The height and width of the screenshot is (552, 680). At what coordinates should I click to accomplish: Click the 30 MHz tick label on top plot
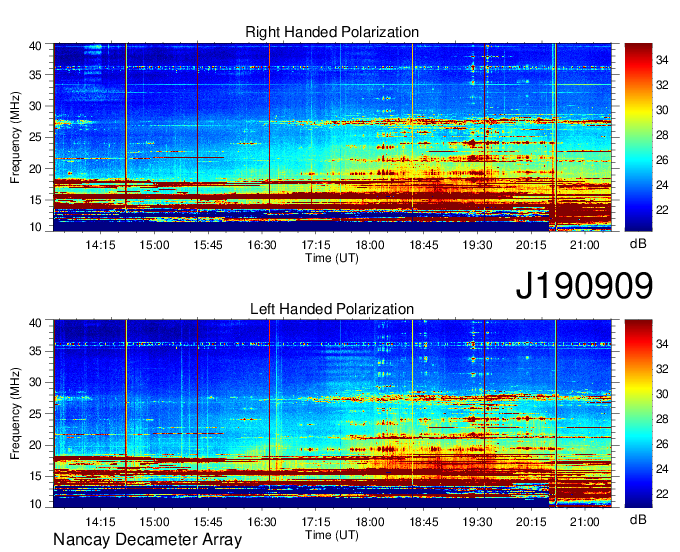click(x=35, y=106)
